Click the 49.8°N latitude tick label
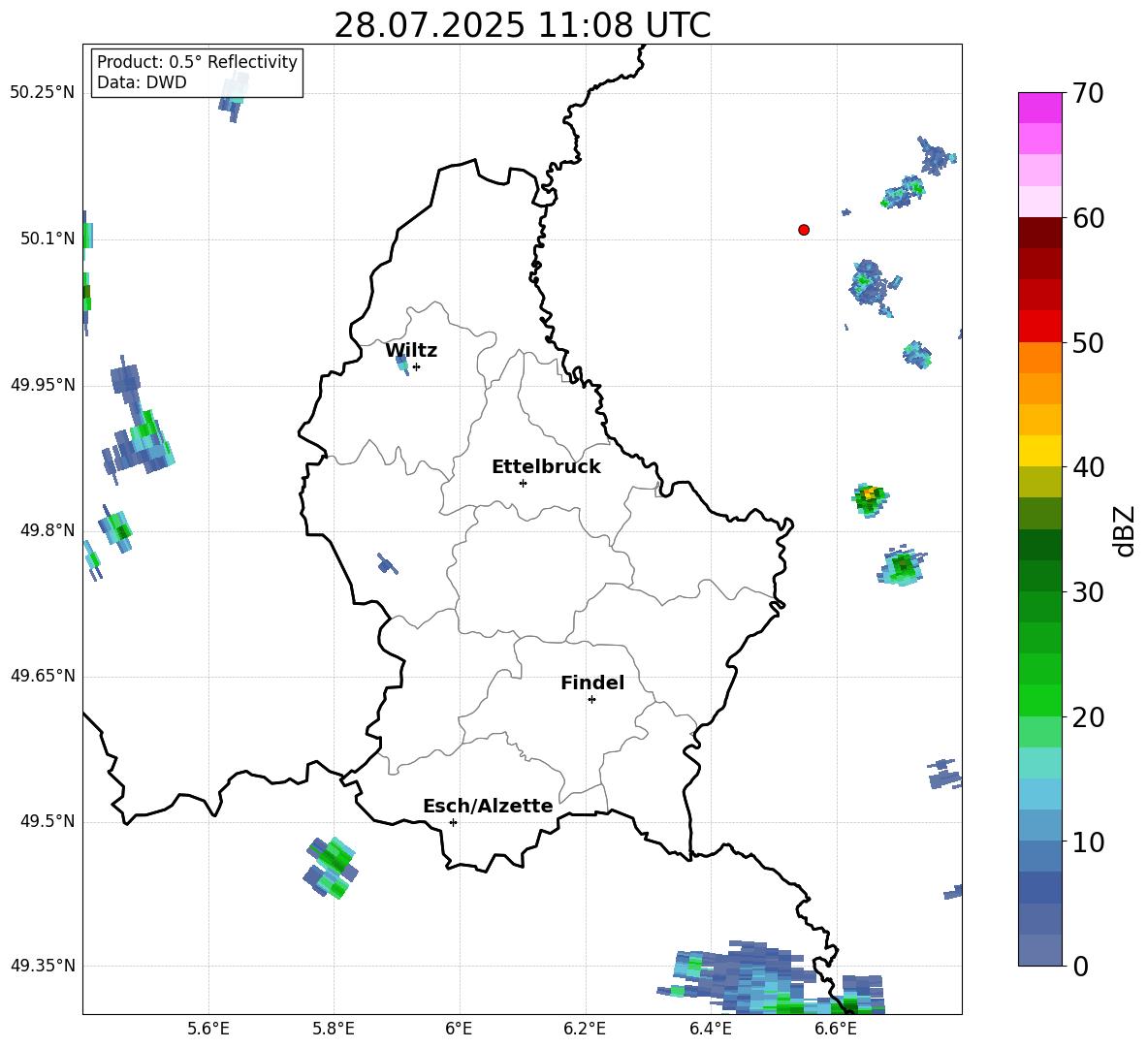1148x1048 pixels. pyautogui.click(x=48, y=530)
